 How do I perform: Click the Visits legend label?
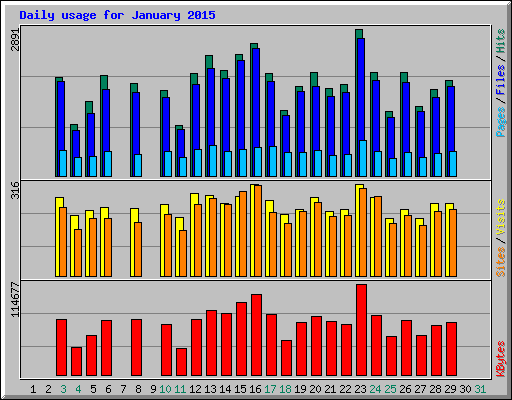pos(501,218)
